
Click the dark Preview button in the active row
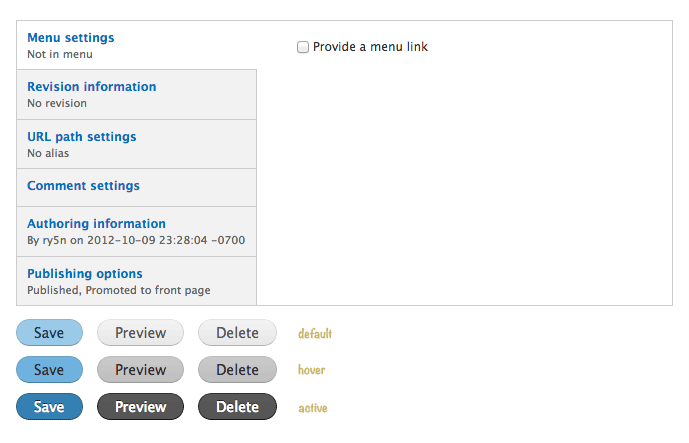pyautogui.click(x=140, y=407)
